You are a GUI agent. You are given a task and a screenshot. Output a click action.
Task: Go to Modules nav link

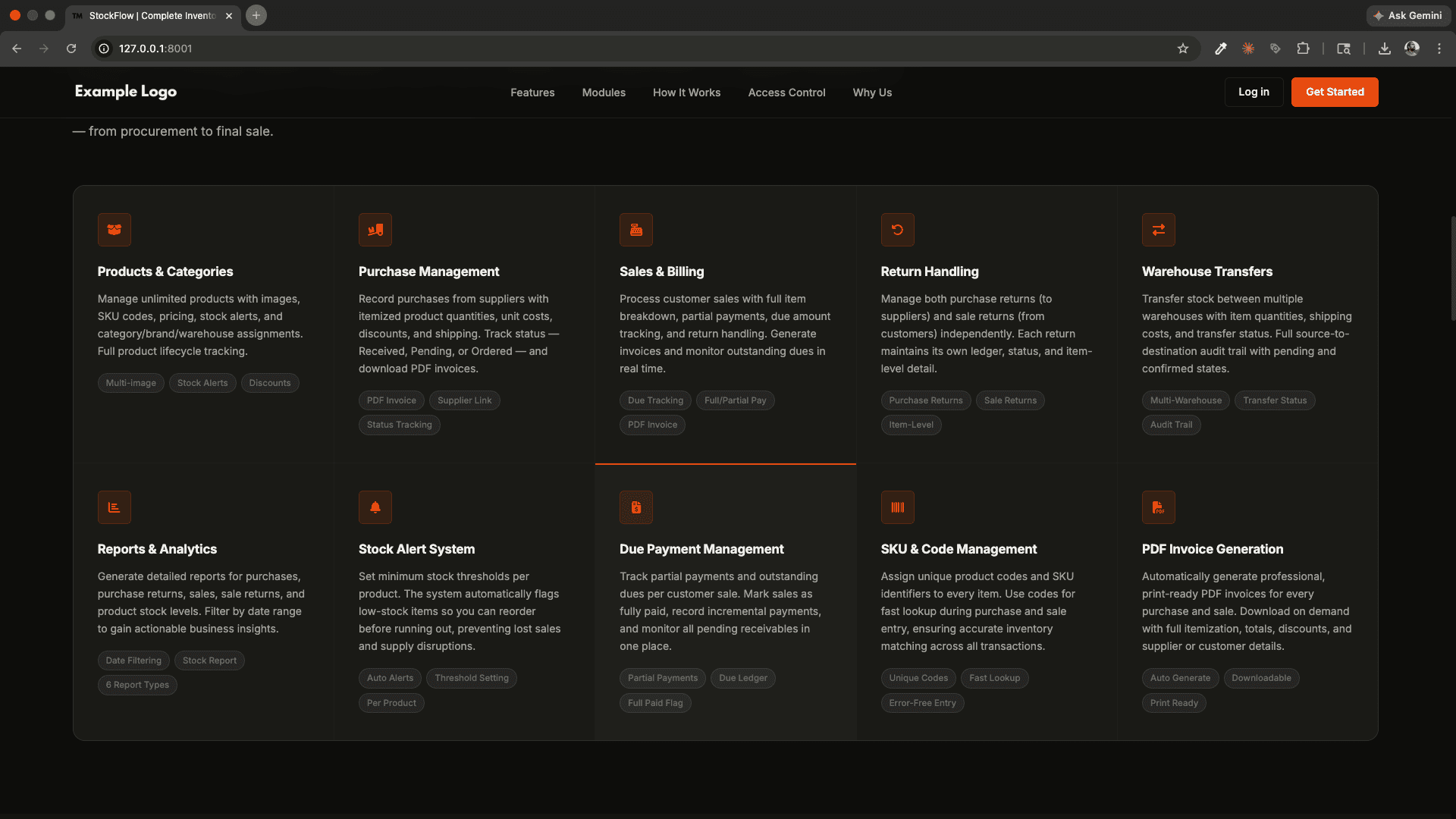pyautogui.click(x=604, y=93)
